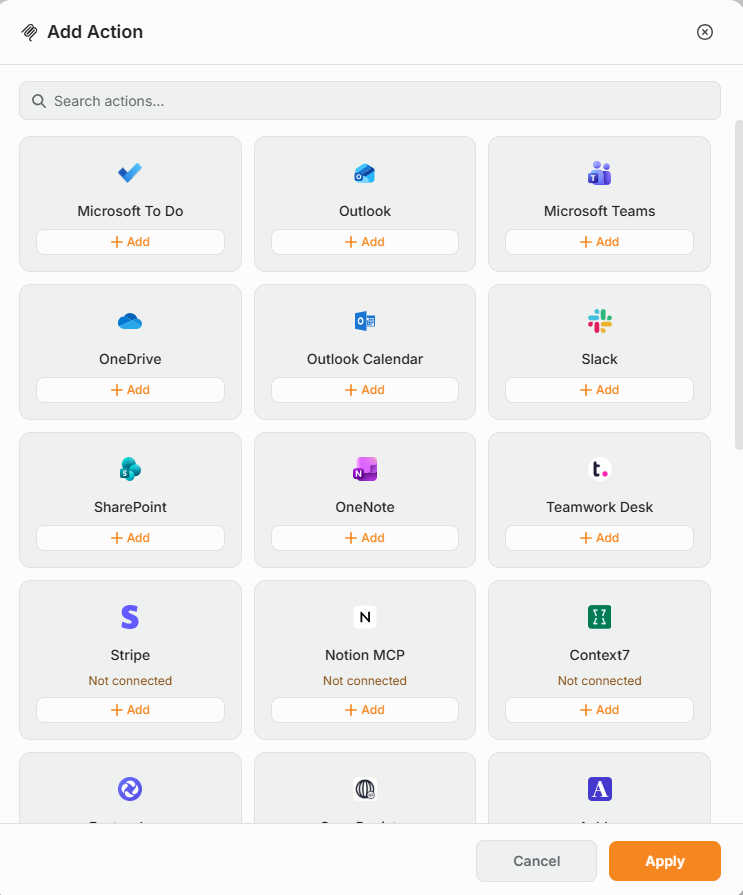Viewport: 743px width, 895px height.
Task: Click the Notion MCP icon
Action: click(x=365, y=617)
